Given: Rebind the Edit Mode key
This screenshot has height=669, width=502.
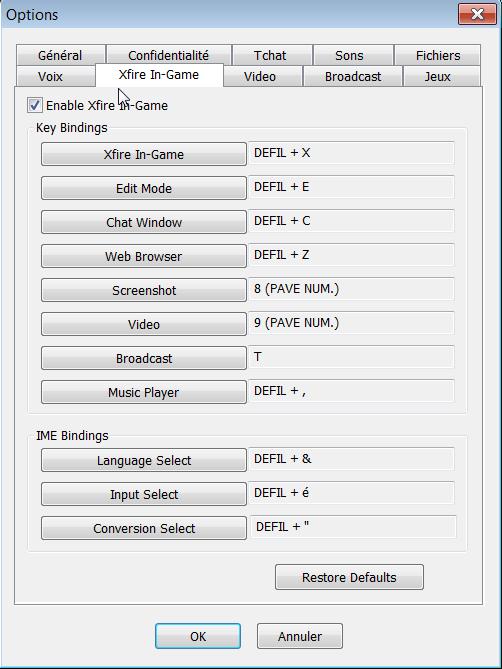Looking at the screenshot, I should (x=144, y=188).
